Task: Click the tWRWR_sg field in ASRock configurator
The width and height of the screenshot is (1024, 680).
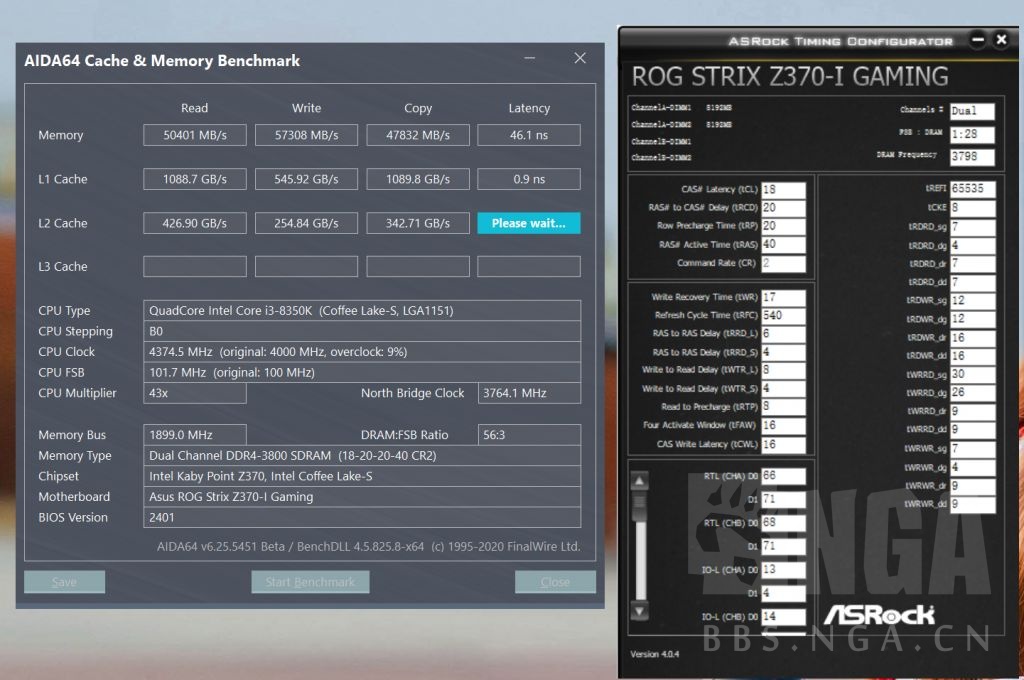Action: [972, 449]
